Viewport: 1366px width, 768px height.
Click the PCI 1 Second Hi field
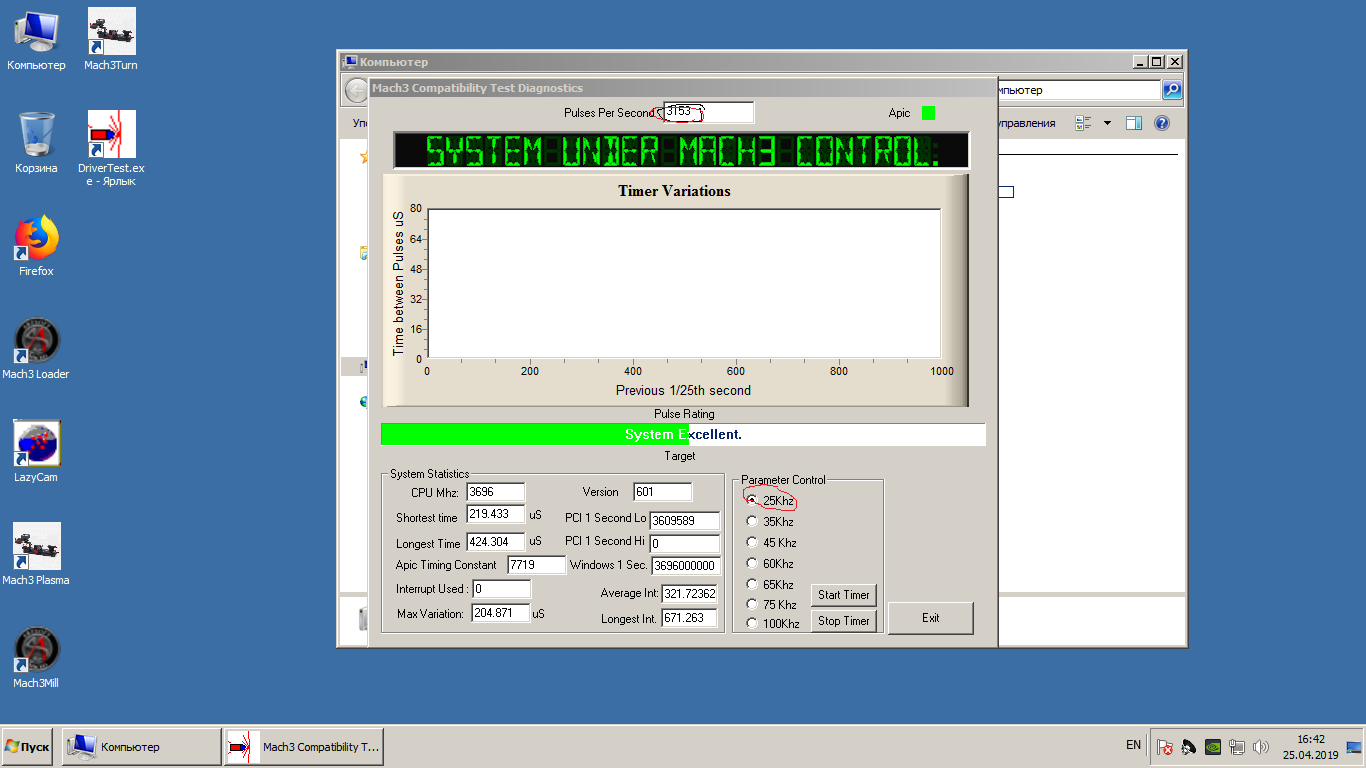click(x=685, y=543)
